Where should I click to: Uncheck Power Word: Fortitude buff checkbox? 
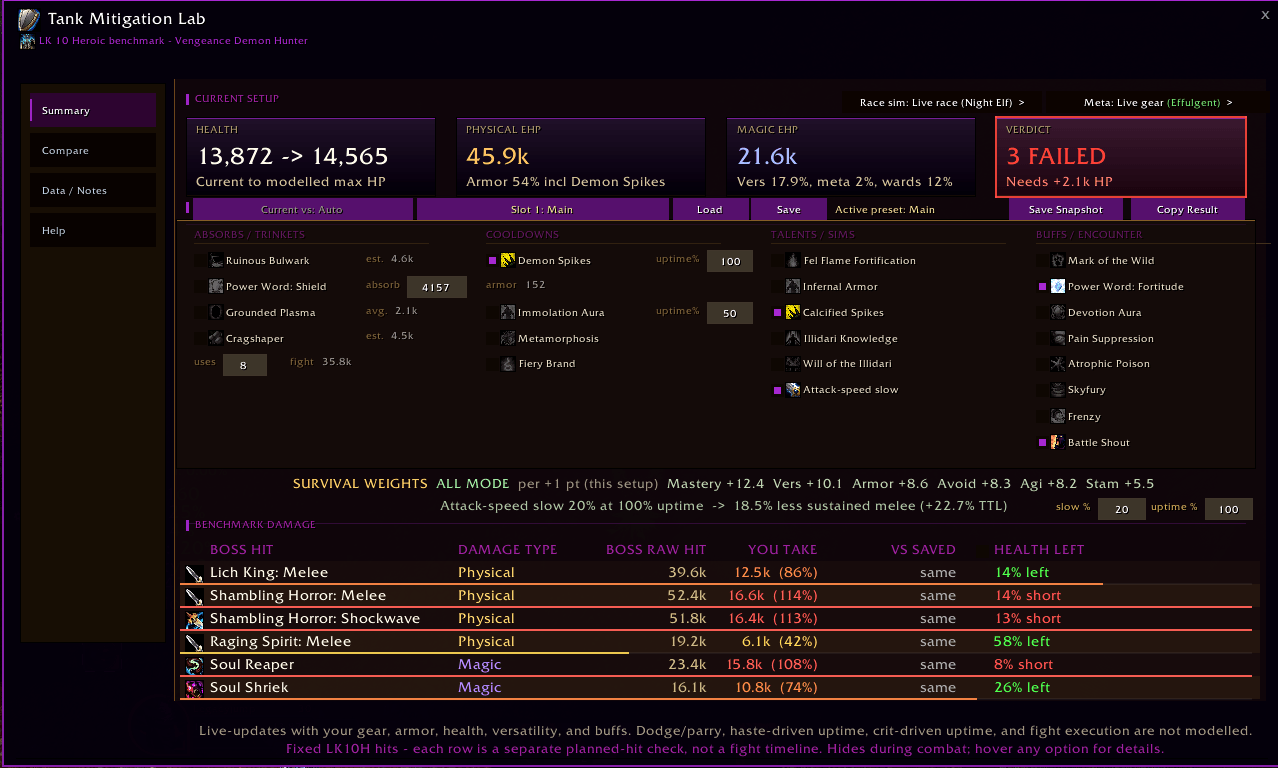[1043, 286]
